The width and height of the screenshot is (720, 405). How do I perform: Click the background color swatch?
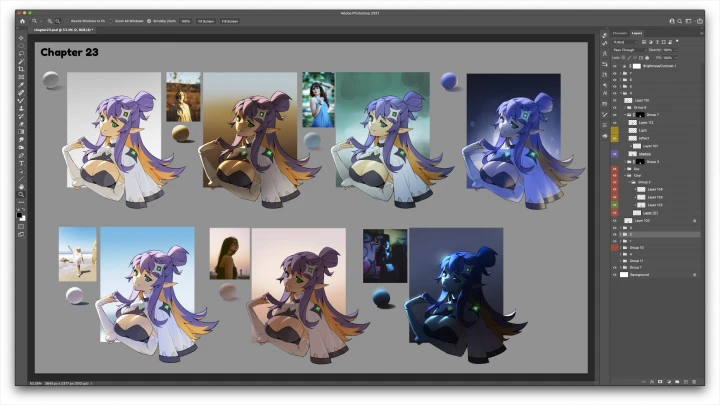22,218
